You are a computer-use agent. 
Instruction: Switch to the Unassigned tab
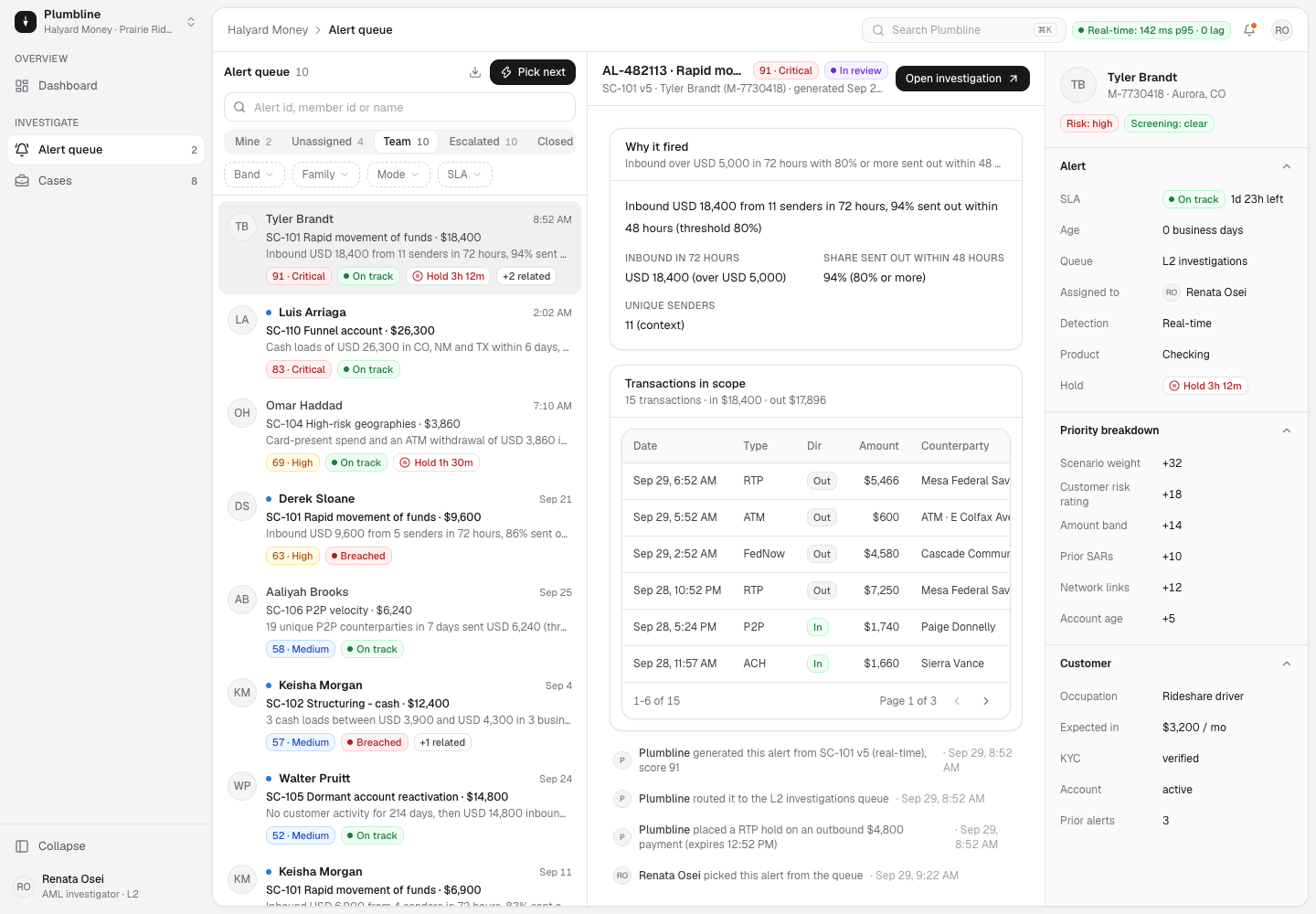click(x=327, y=142)
